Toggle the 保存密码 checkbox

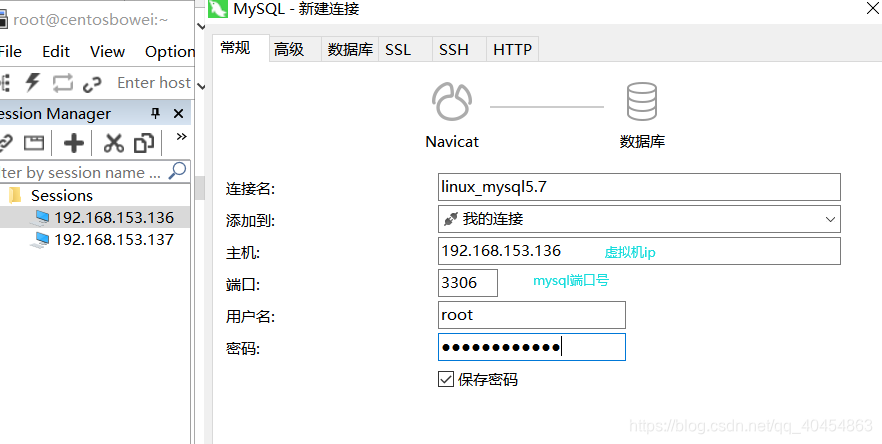click(x=446, y=379)
